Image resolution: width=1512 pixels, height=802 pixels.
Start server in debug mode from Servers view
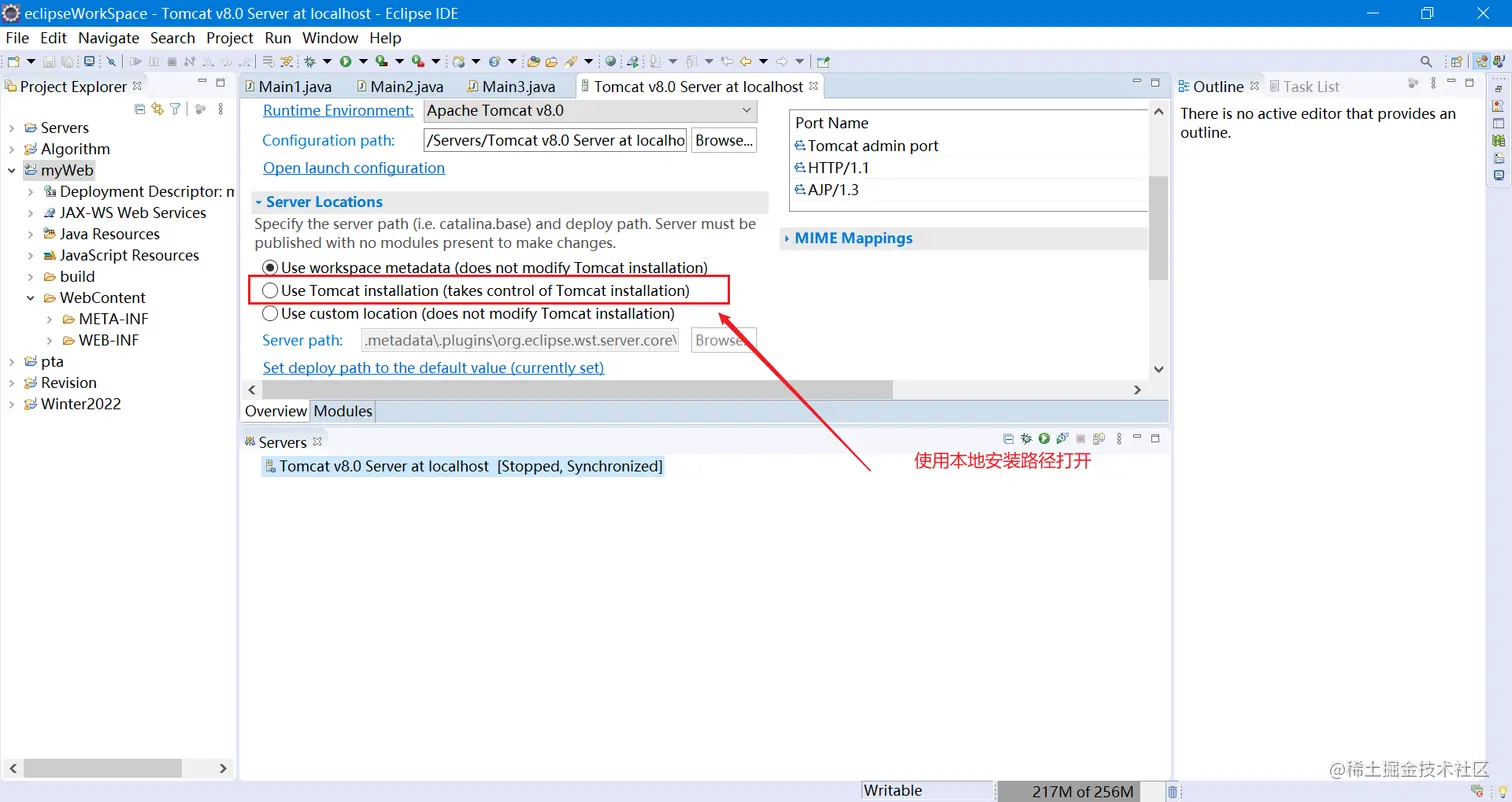(1026, 439)
